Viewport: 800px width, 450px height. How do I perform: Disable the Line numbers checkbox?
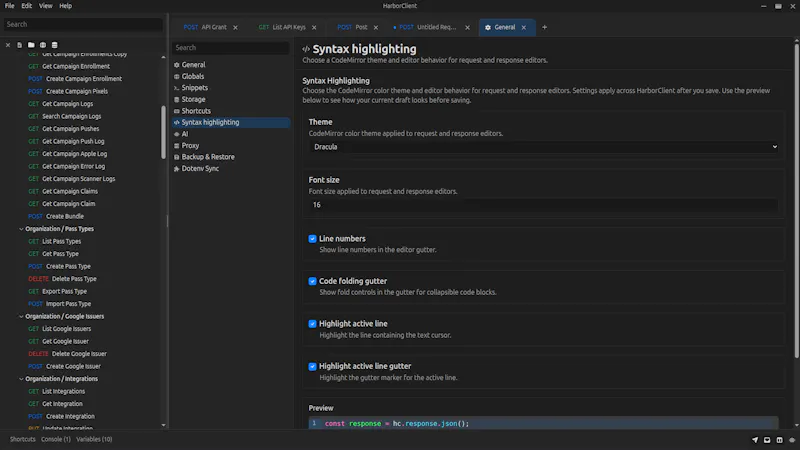tap(312, 239)
